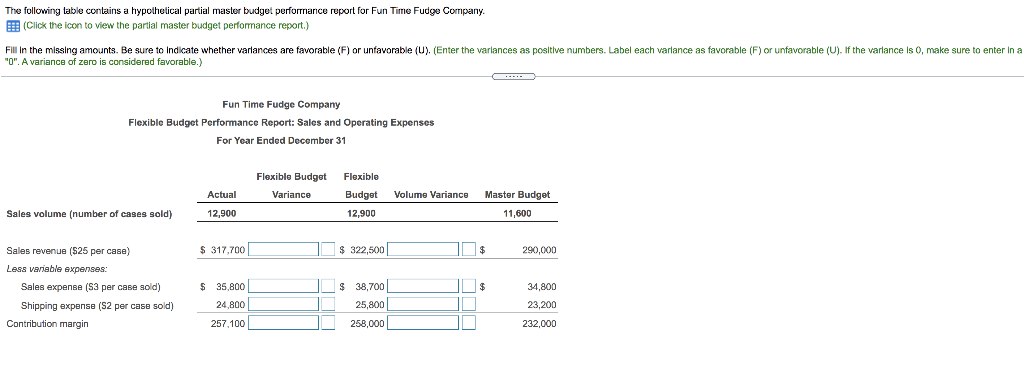
Task: Select Contribution margin flexible budget variance F/U box
Action: [328, 323]
